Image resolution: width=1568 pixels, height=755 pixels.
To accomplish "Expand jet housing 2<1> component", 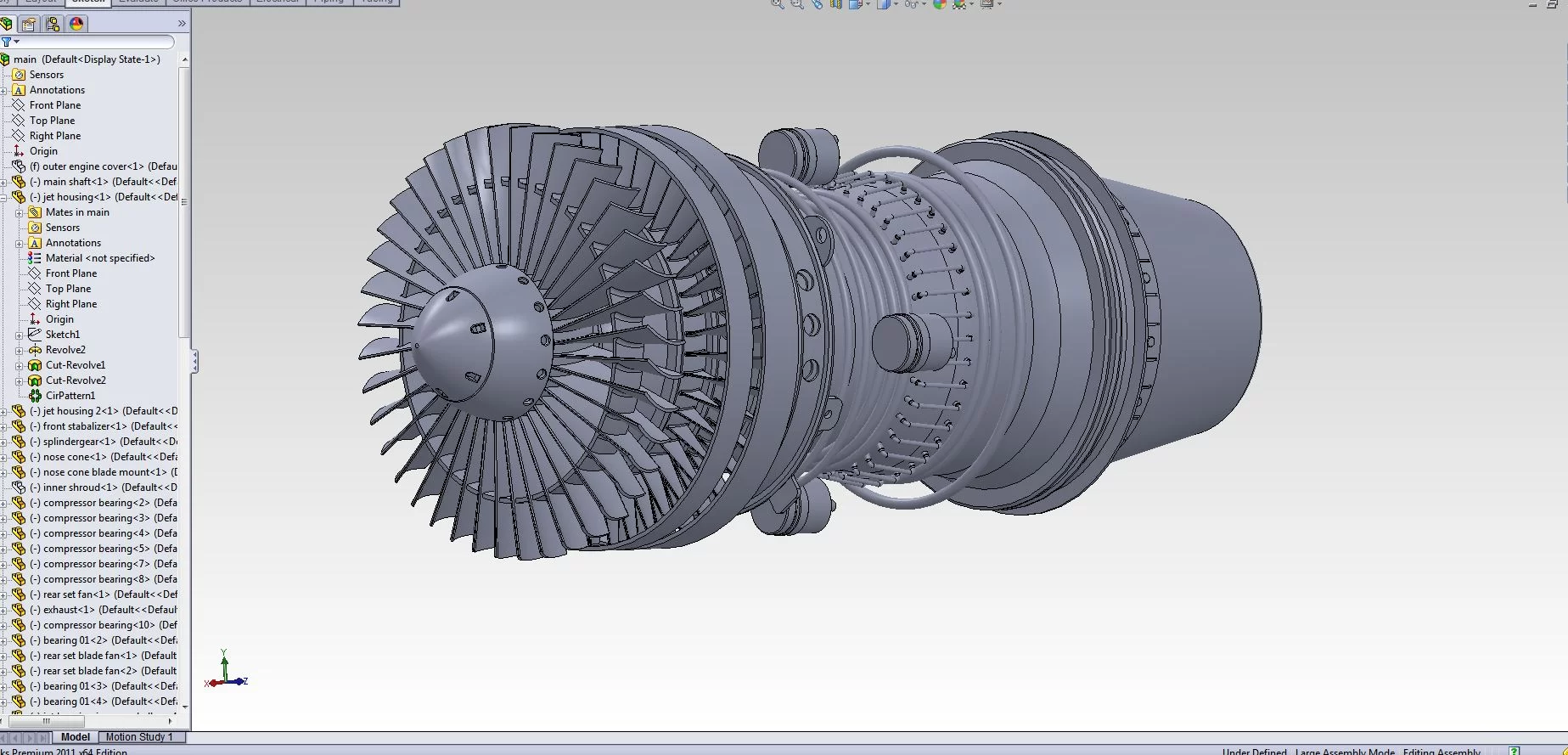I will 4,411.
